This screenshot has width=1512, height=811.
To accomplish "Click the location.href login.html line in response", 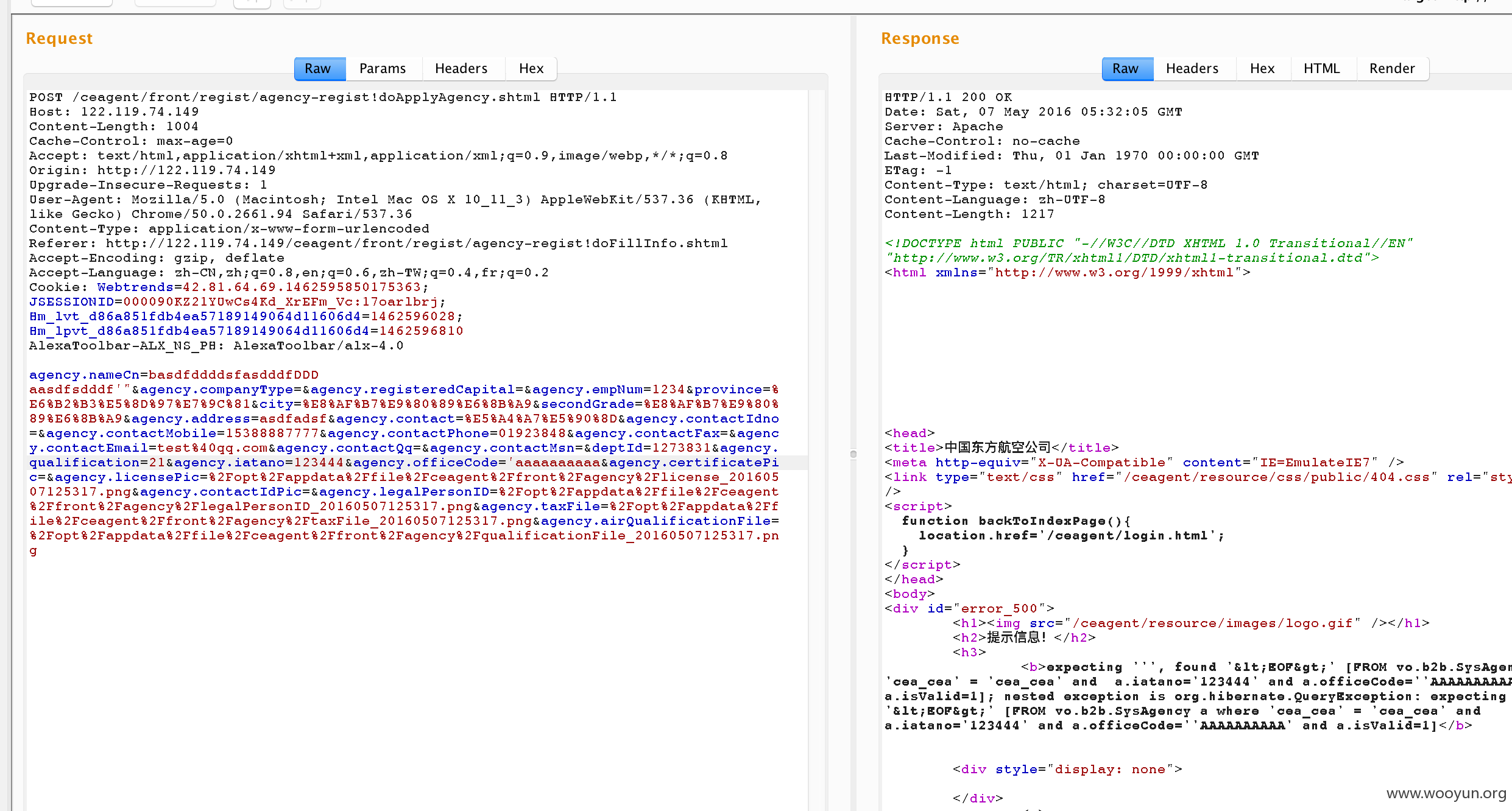I will [1072, 536].
